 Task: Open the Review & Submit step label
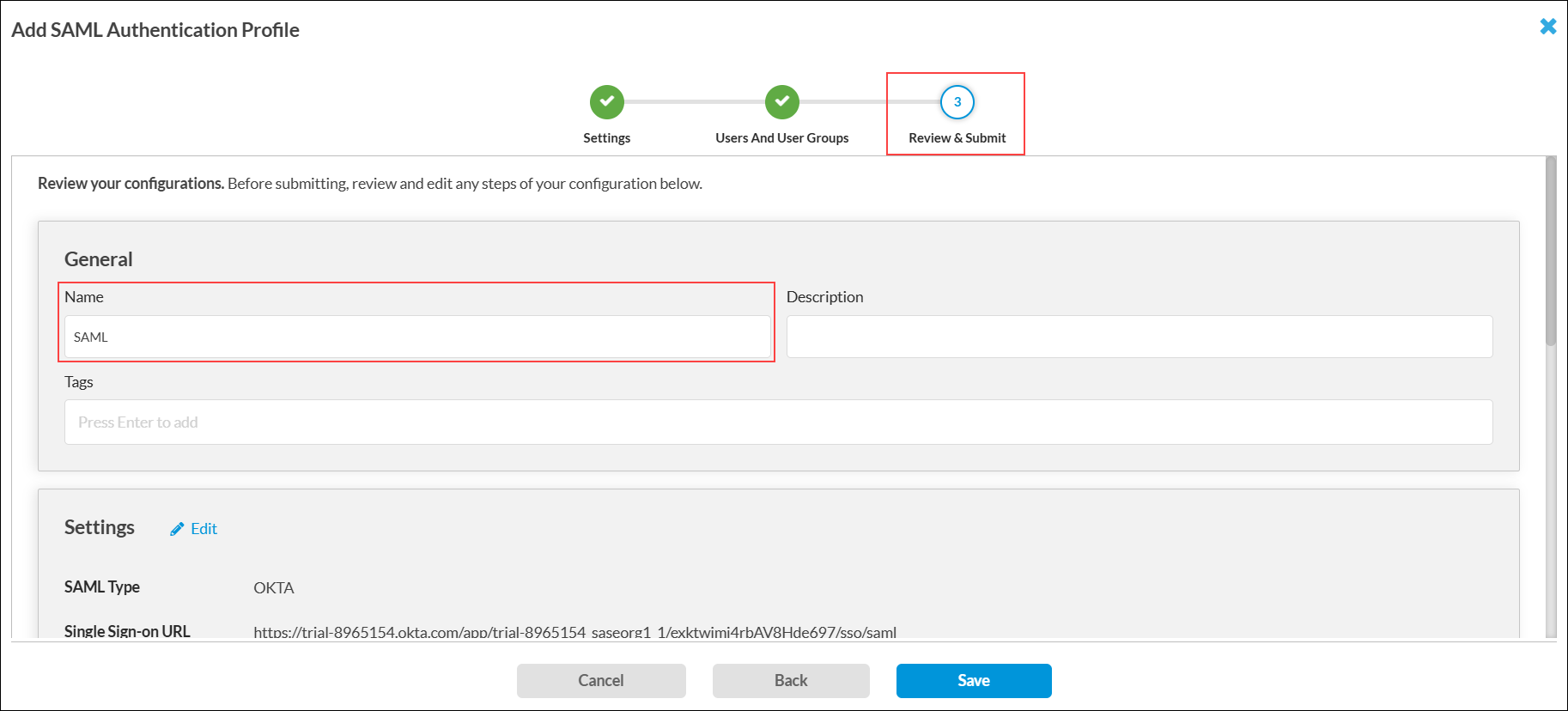point(957,138)
